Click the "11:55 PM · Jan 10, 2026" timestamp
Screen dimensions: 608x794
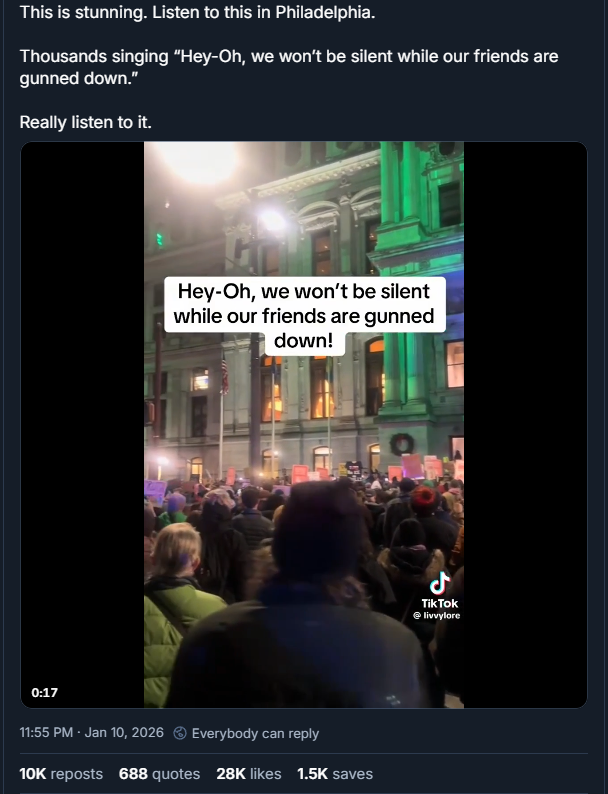tap(92, 733)
